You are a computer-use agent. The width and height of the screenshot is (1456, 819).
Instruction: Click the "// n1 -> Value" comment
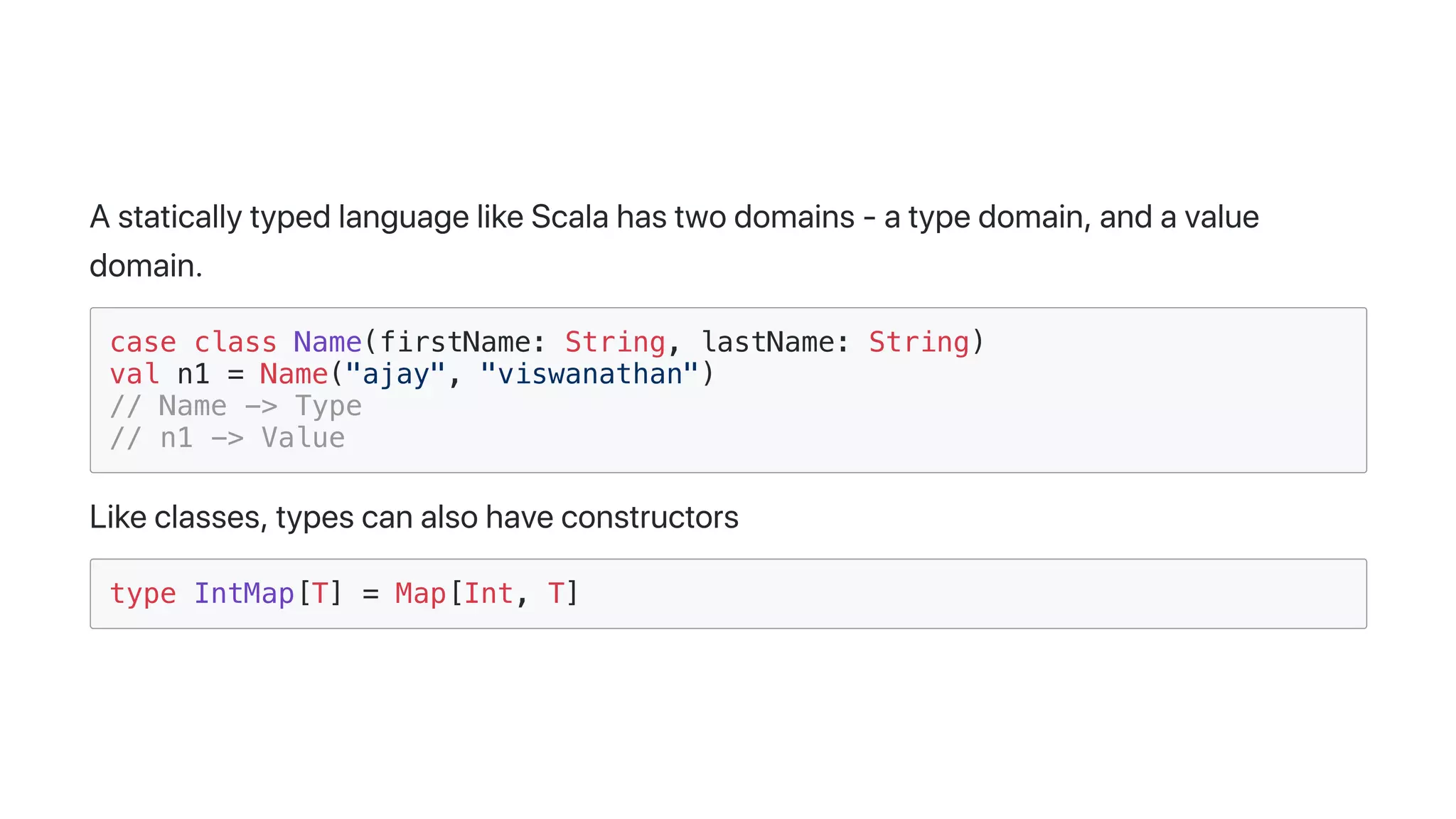click(x=227, y=439)
